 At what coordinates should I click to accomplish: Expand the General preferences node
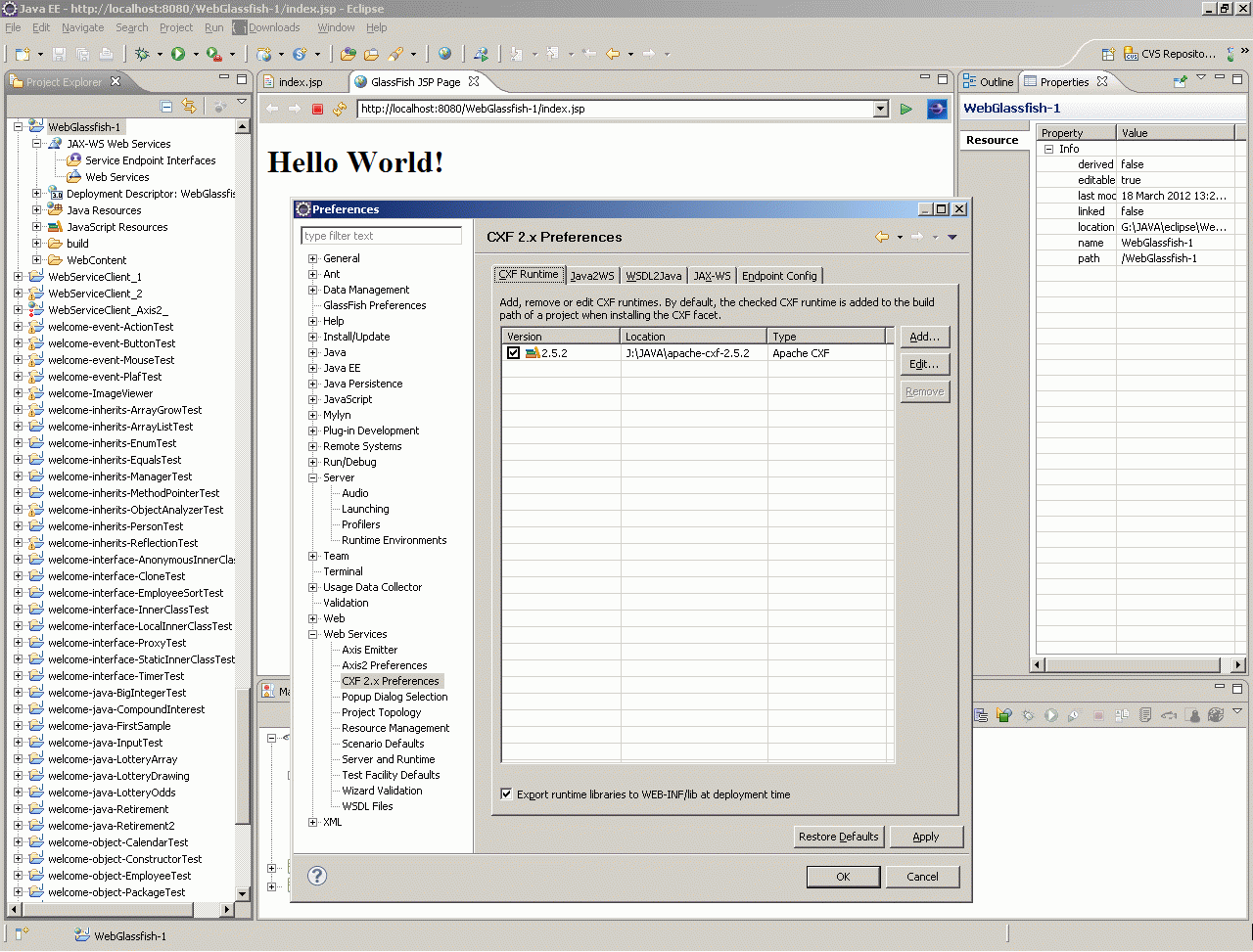pyautogui.click(x=313, y=258)
